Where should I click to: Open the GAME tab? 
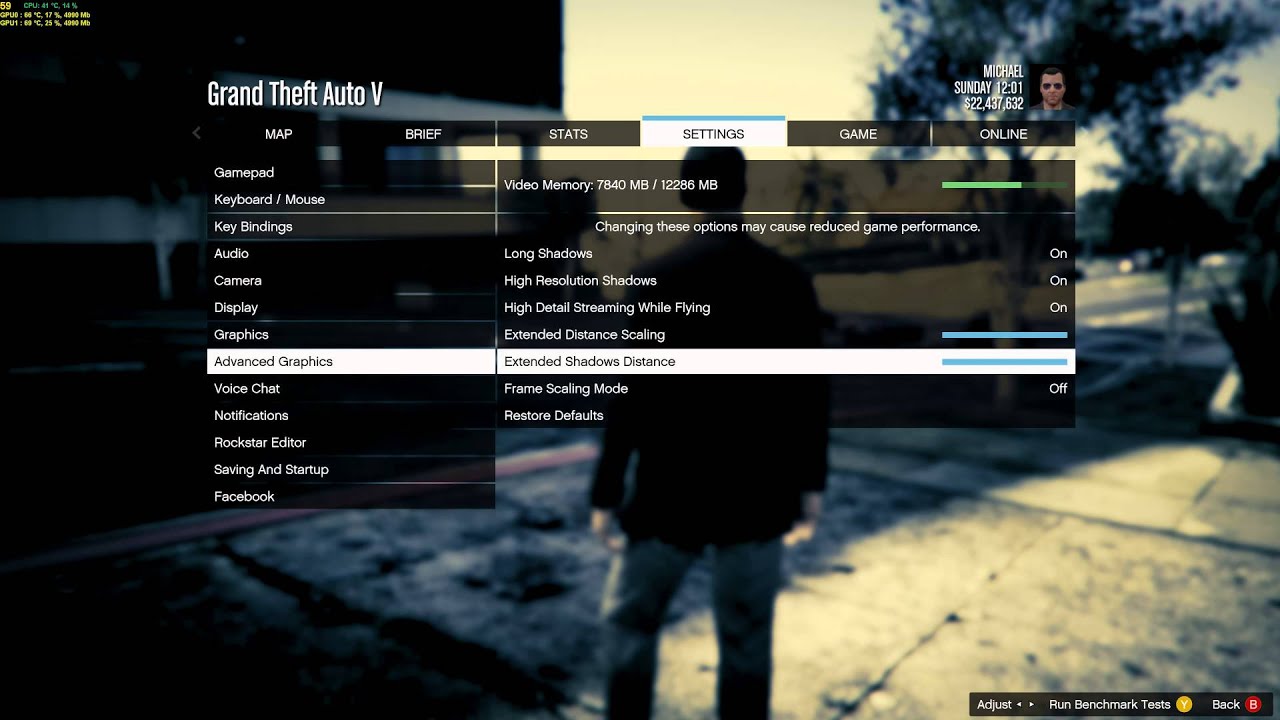(x=858, y=134)
